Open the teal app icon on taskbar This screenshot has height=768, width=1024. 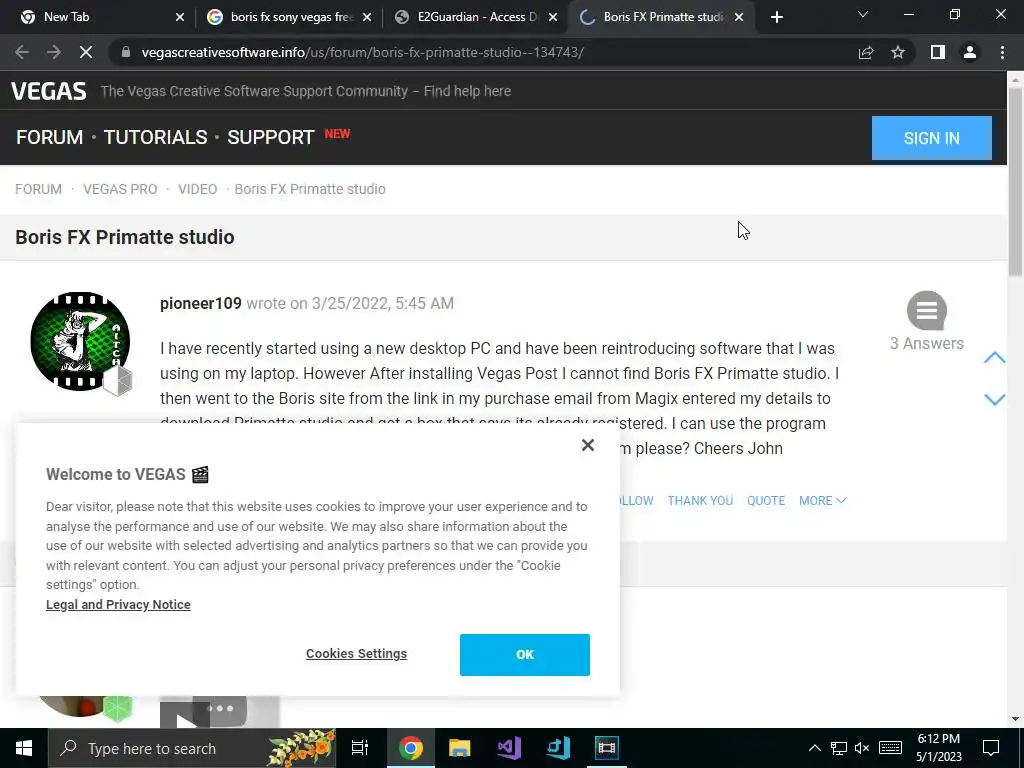[x=558, y=748]
